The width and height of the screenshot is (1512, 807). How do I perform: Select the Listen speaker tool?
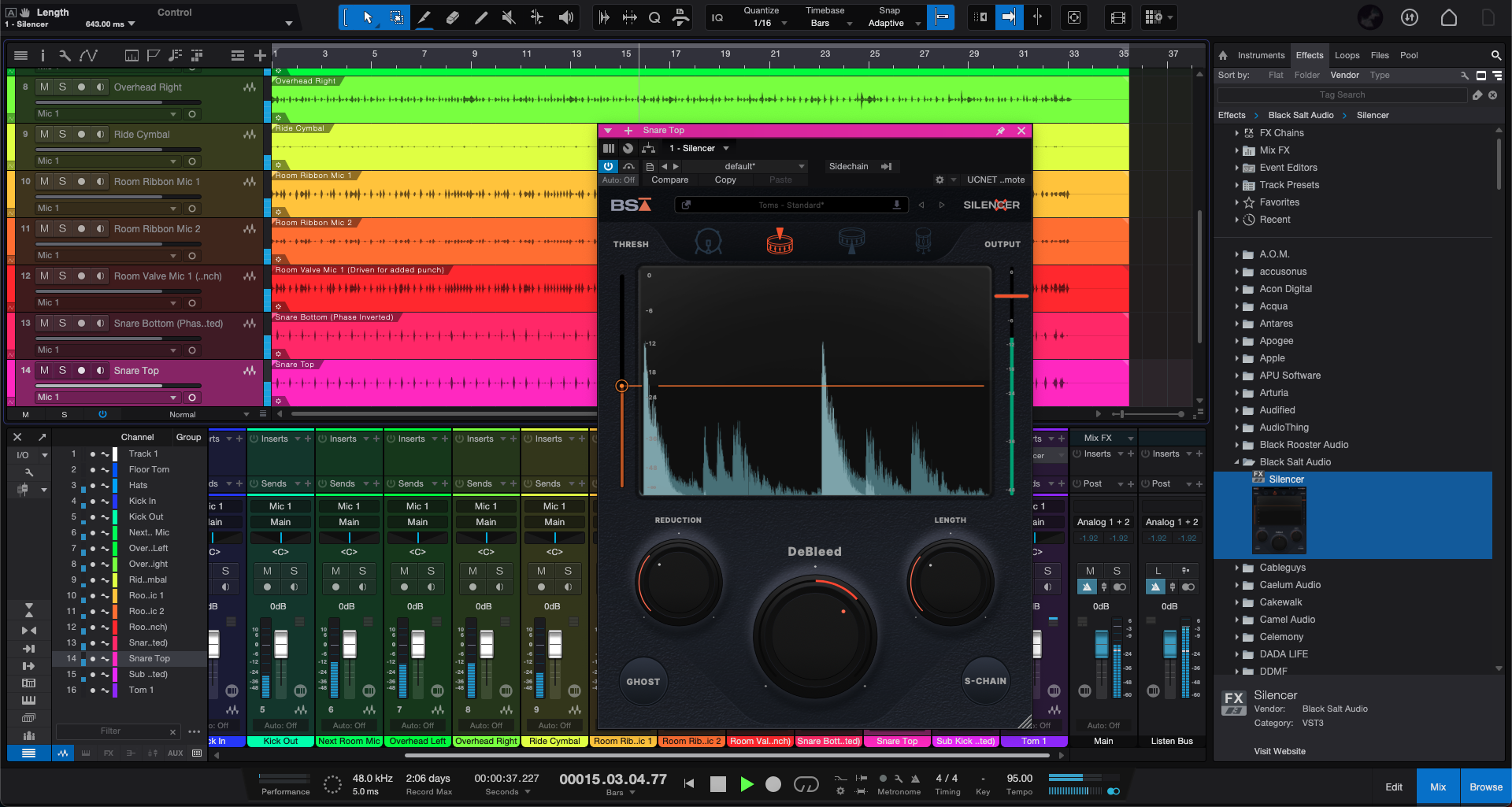pyautogui.click(x=566, y=17)
